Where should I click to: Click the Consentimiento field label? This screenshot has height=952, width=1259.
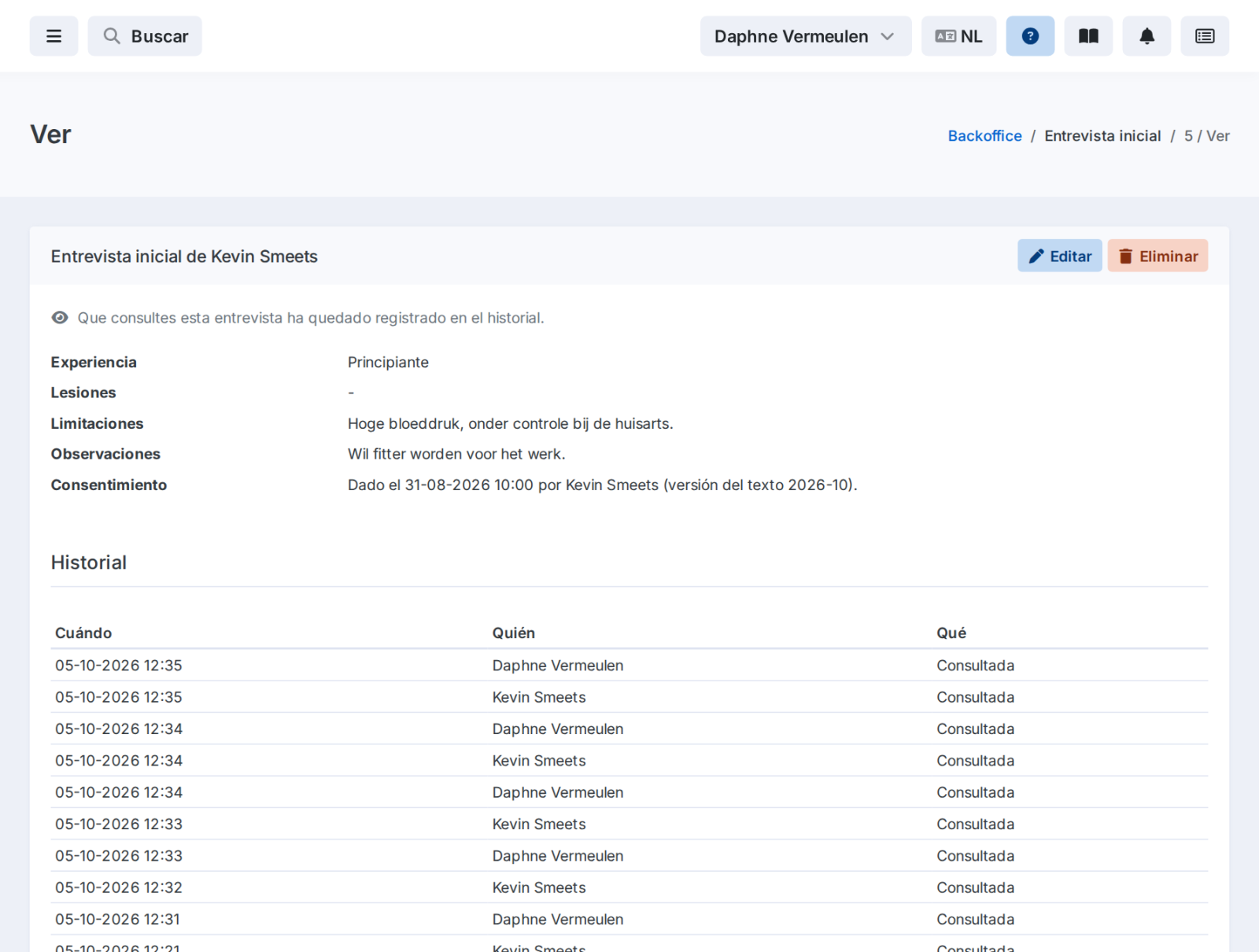tap(109, 485)
